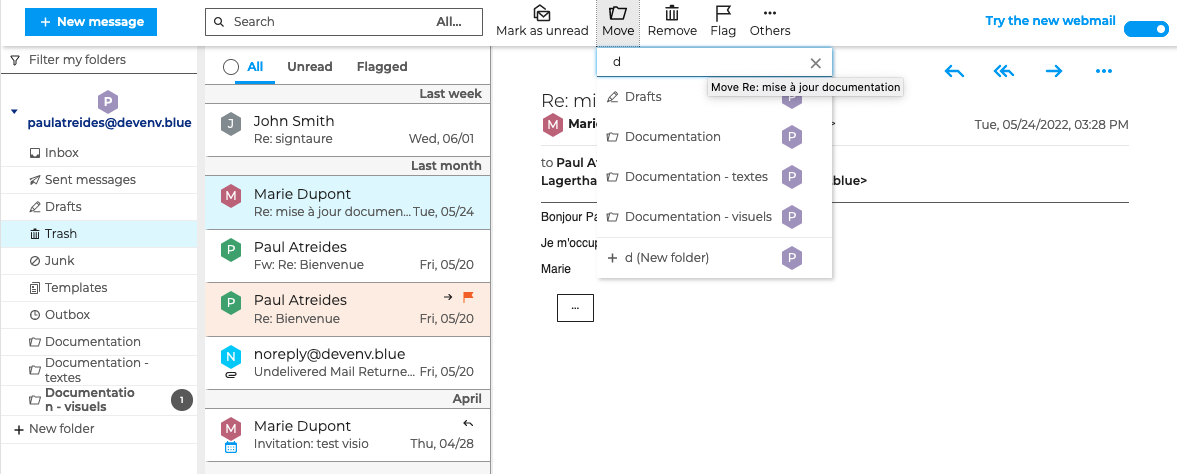This screenshot has height=474, width=1177.
Task: Click the April group header
Action: point(348,399)
